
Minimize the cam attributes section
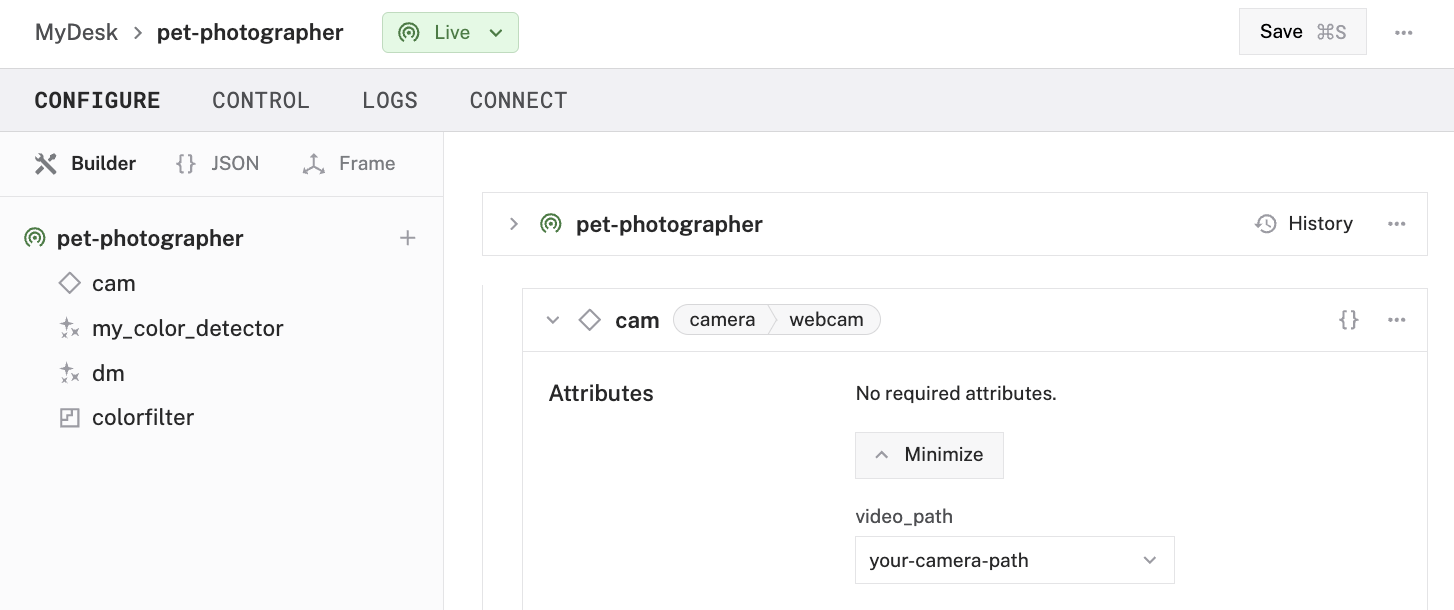tap(929, 455)
